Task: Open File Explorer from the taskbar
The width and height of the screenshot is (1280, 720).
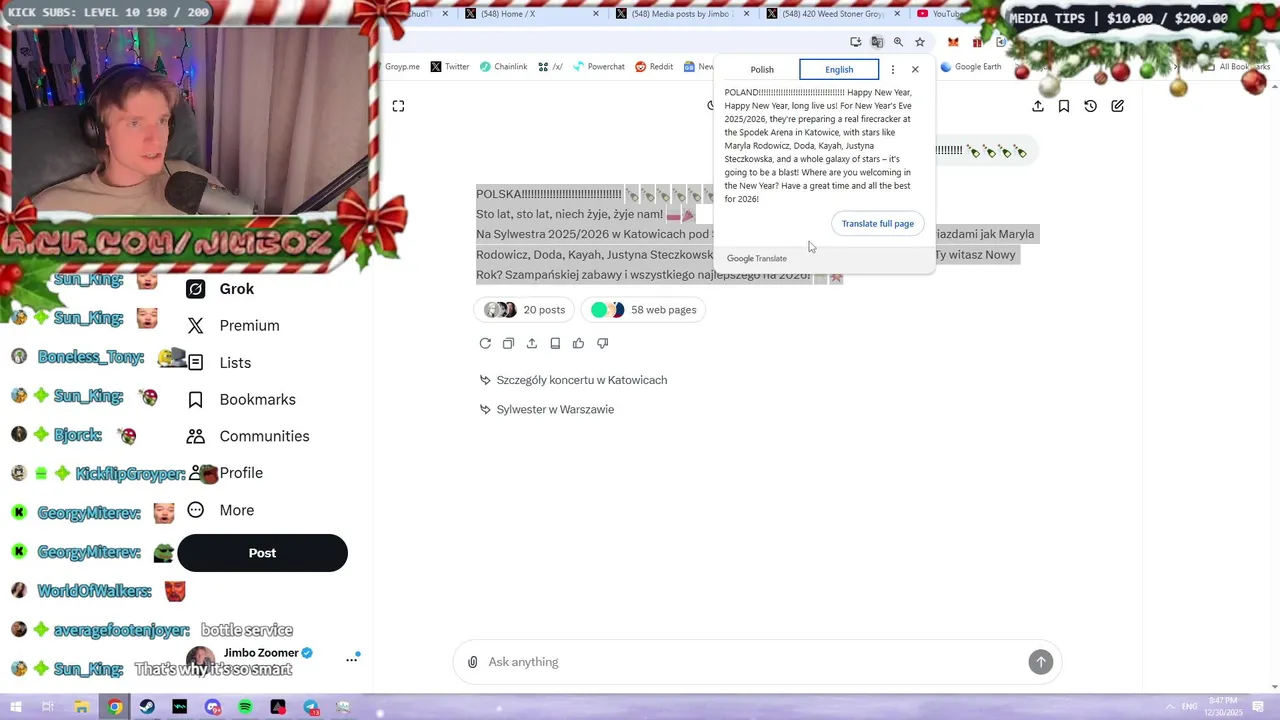Action: [x=82, y=707]
